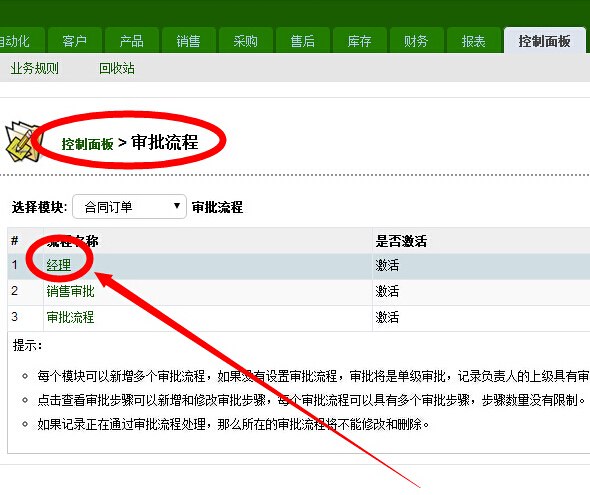Open the 采购 tab
Screen dimensions: 590x495
pyautogui.click(x=245, y=41)
